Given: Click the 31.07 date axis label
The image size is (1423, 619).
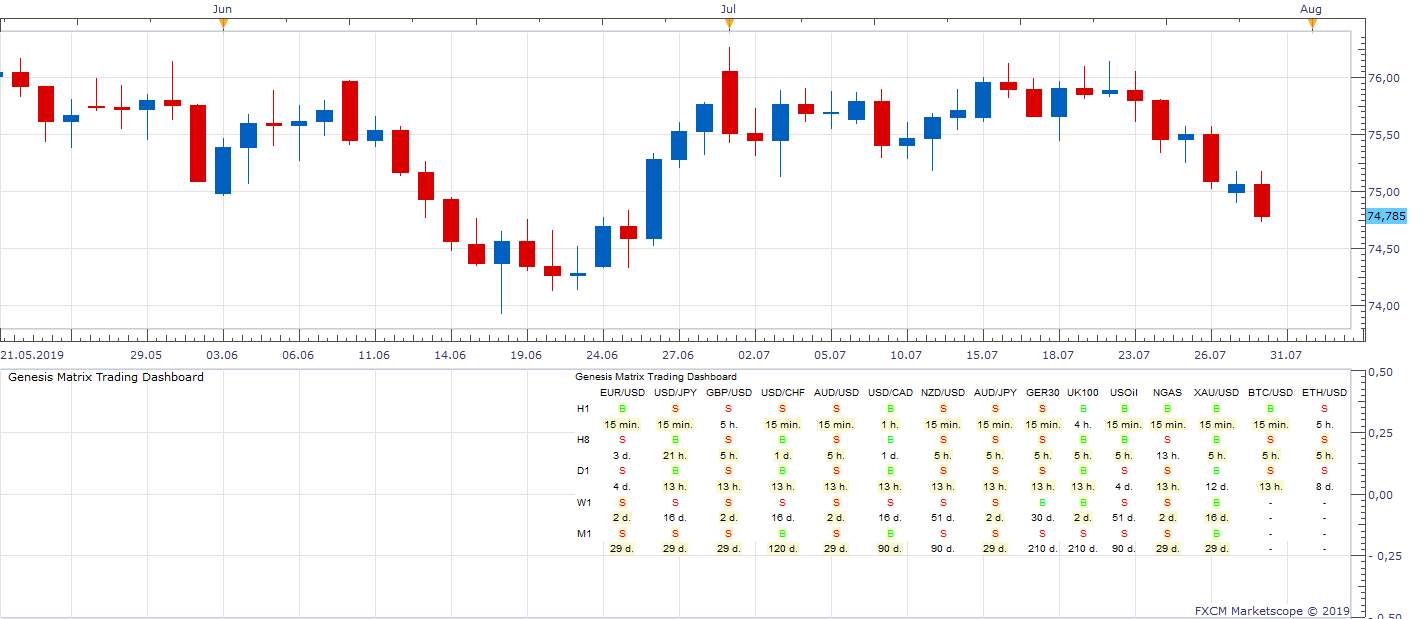Looking at the screenshot, I should point(1286,355).
